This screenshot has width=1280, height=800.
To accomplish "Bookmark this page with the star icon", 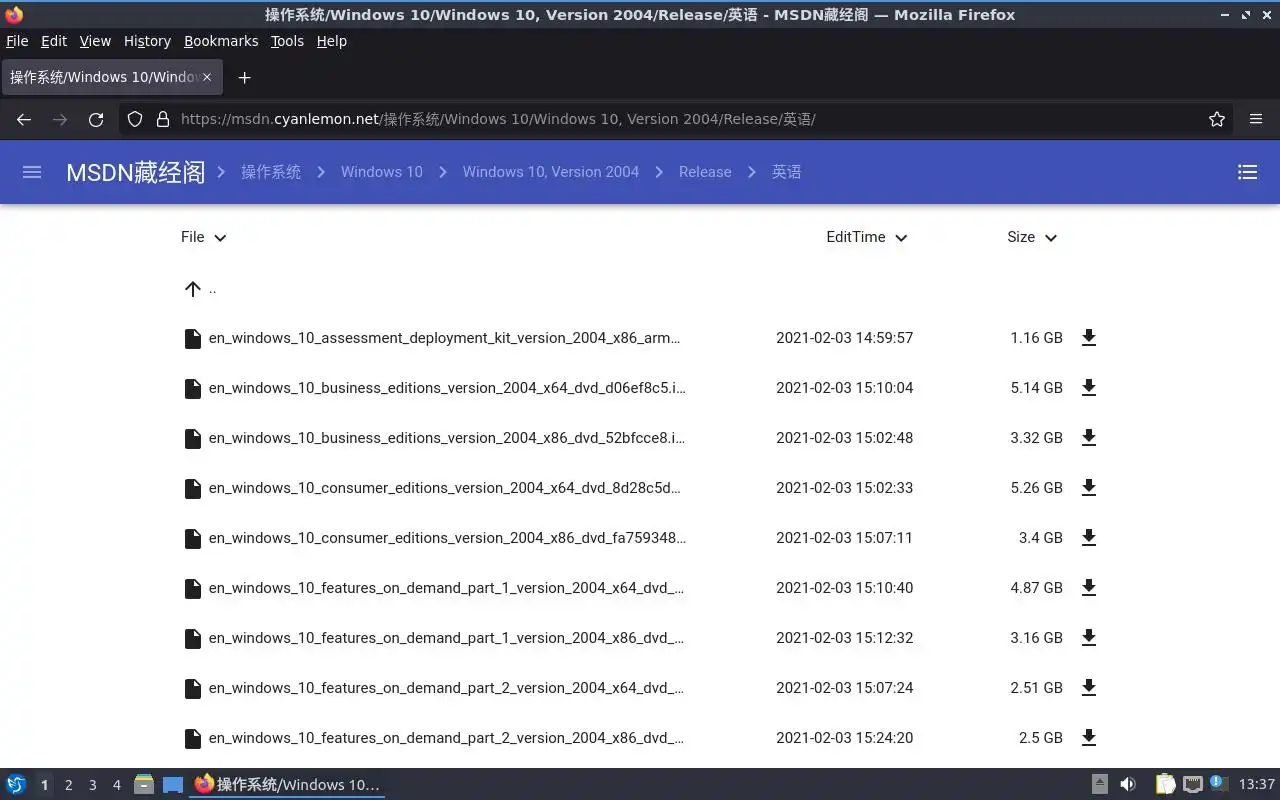I will coord(1217,119).
